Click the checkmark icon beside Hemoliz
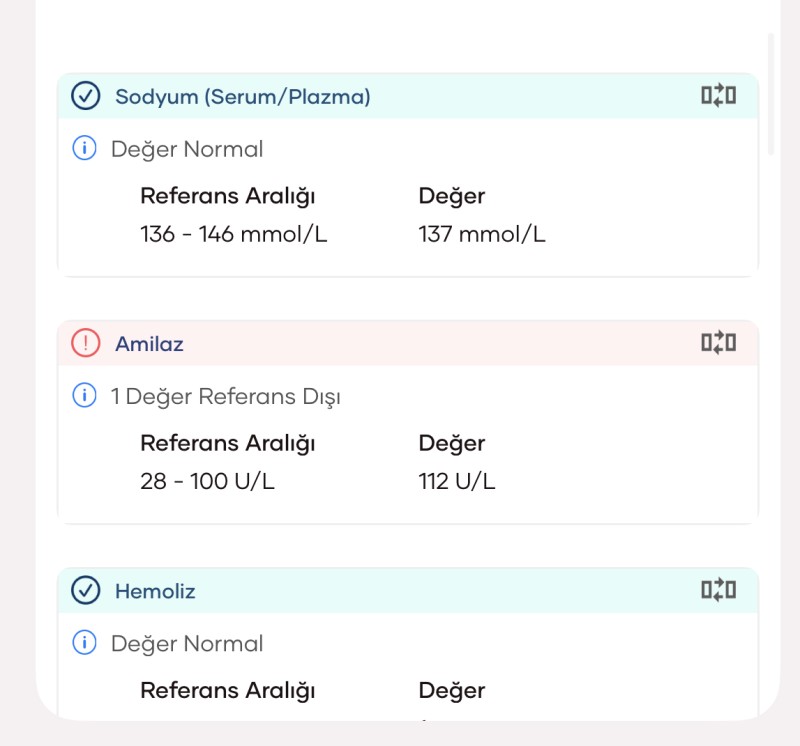This screenshot has width=800, height=746. (x=86, y=590)
